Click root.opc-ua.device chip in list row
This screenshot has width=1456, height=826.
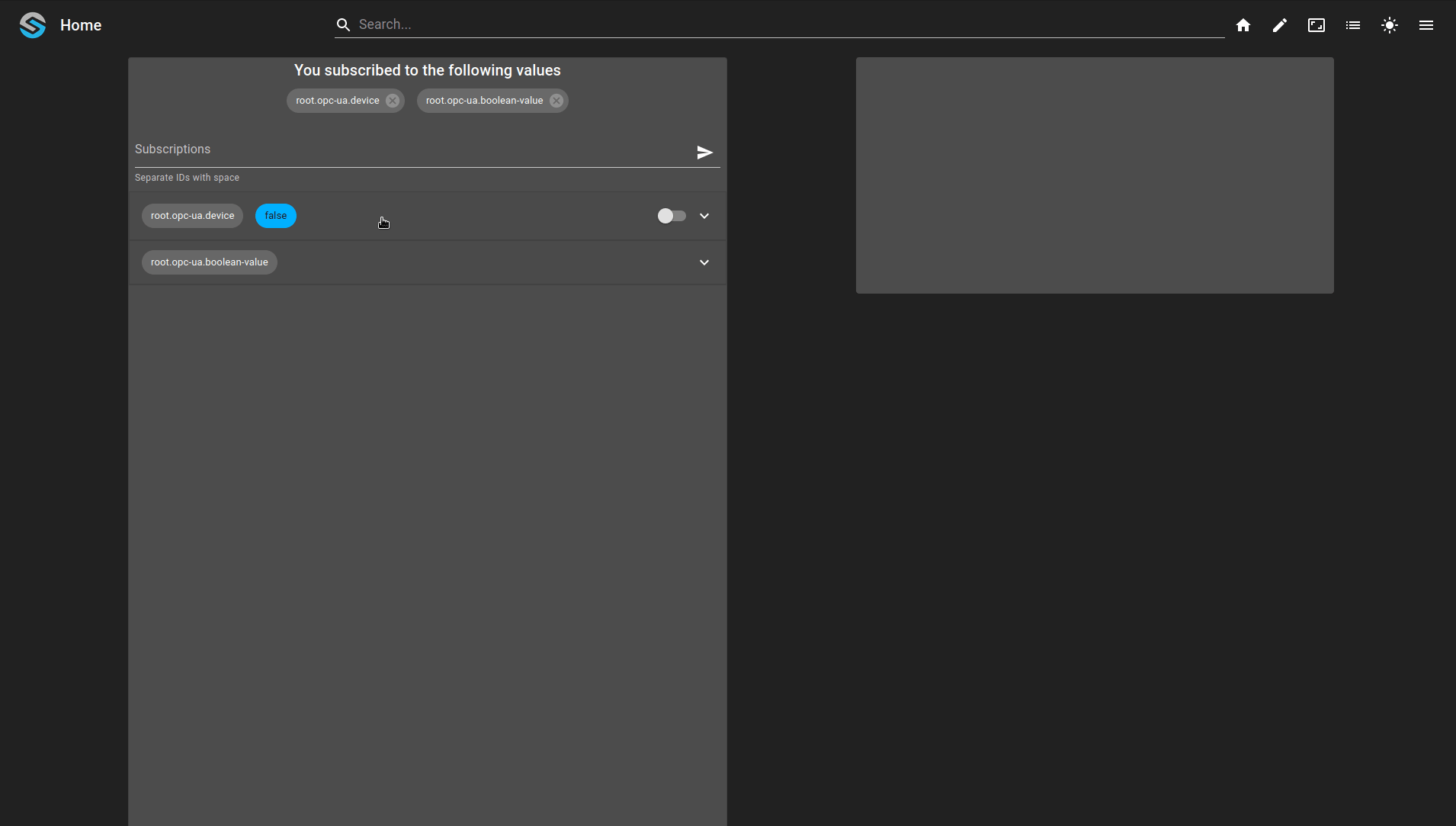[193, 216]
